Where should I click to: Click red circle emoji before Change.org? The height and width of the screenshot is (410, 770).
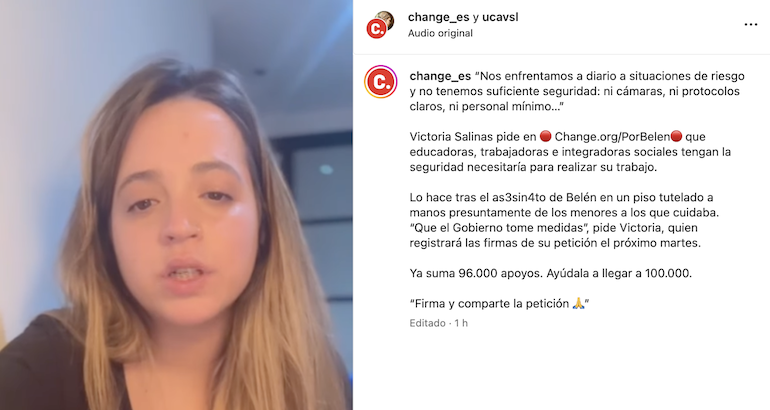coord(545,137)
